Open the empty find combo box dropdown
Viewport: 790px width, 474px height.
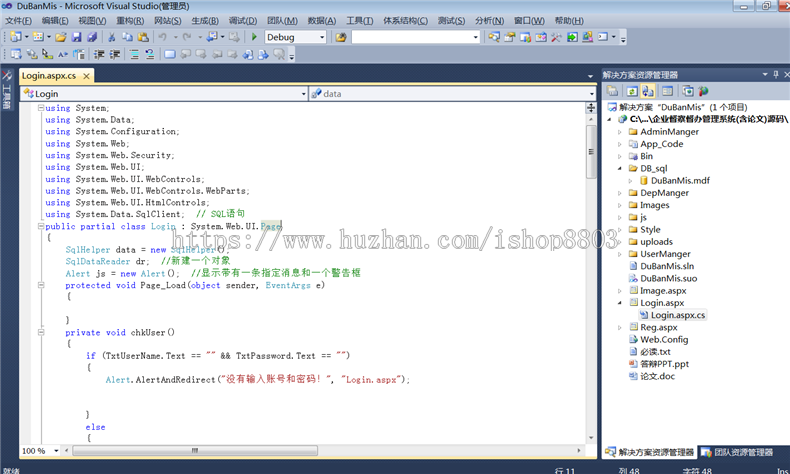tap(475, 37)
